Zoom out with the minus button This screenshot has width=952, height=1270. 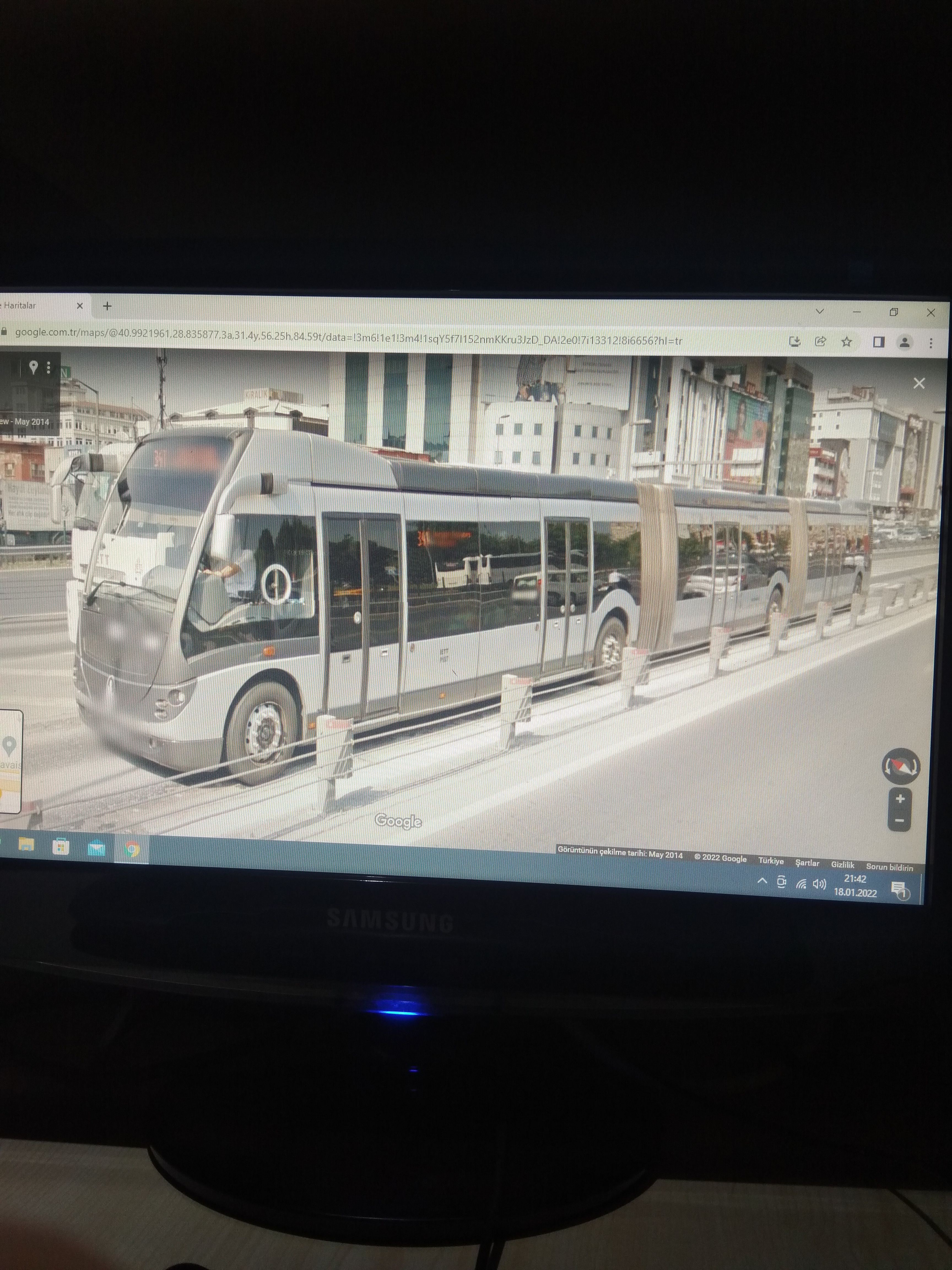click(900, 821)
